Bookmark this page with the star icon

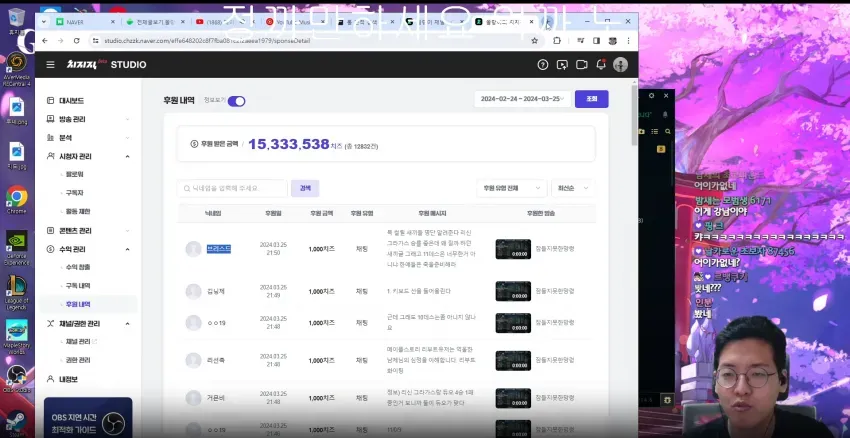(x=535, y=41)
